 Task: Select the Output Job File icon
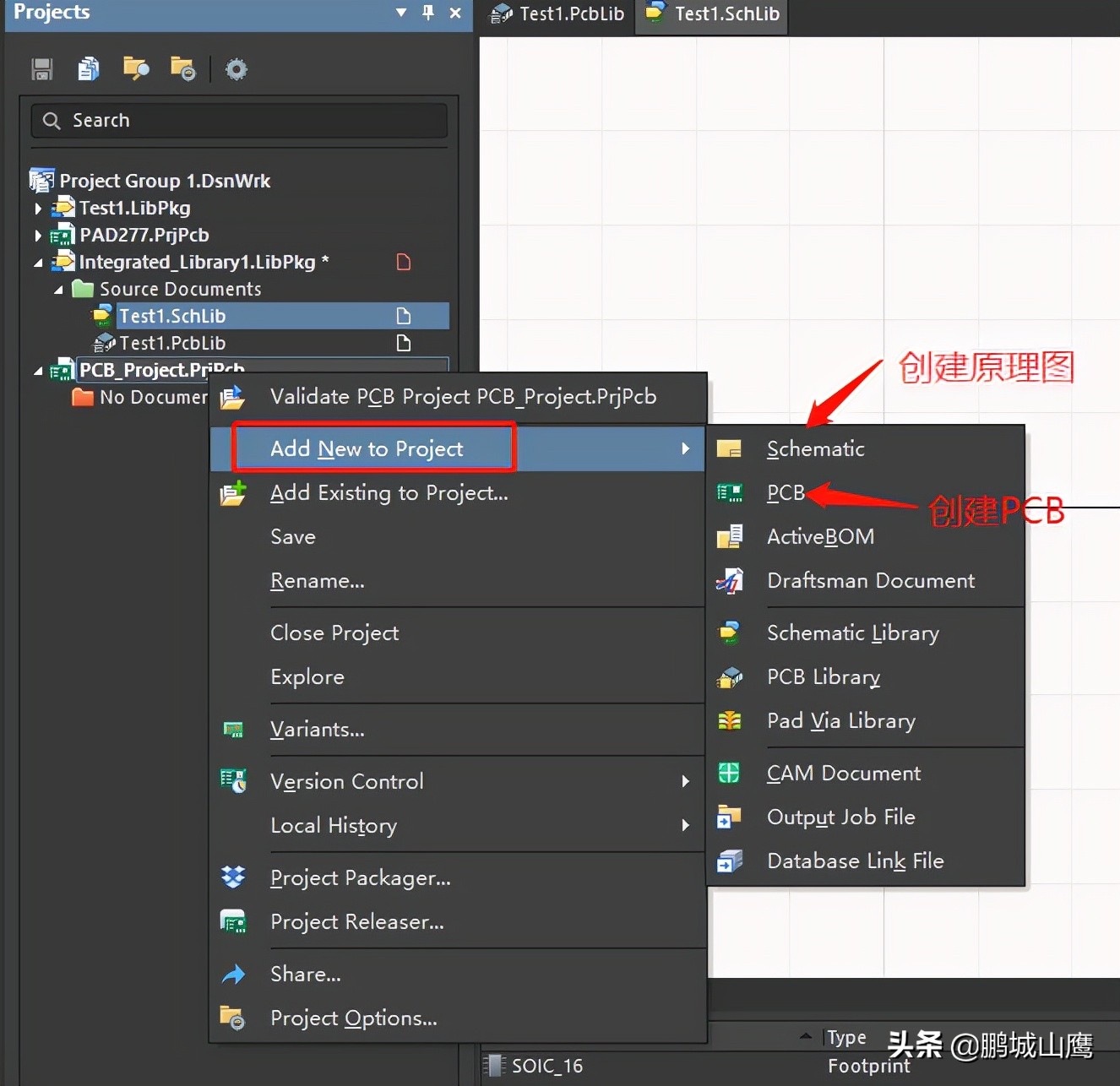coord(729,817)
